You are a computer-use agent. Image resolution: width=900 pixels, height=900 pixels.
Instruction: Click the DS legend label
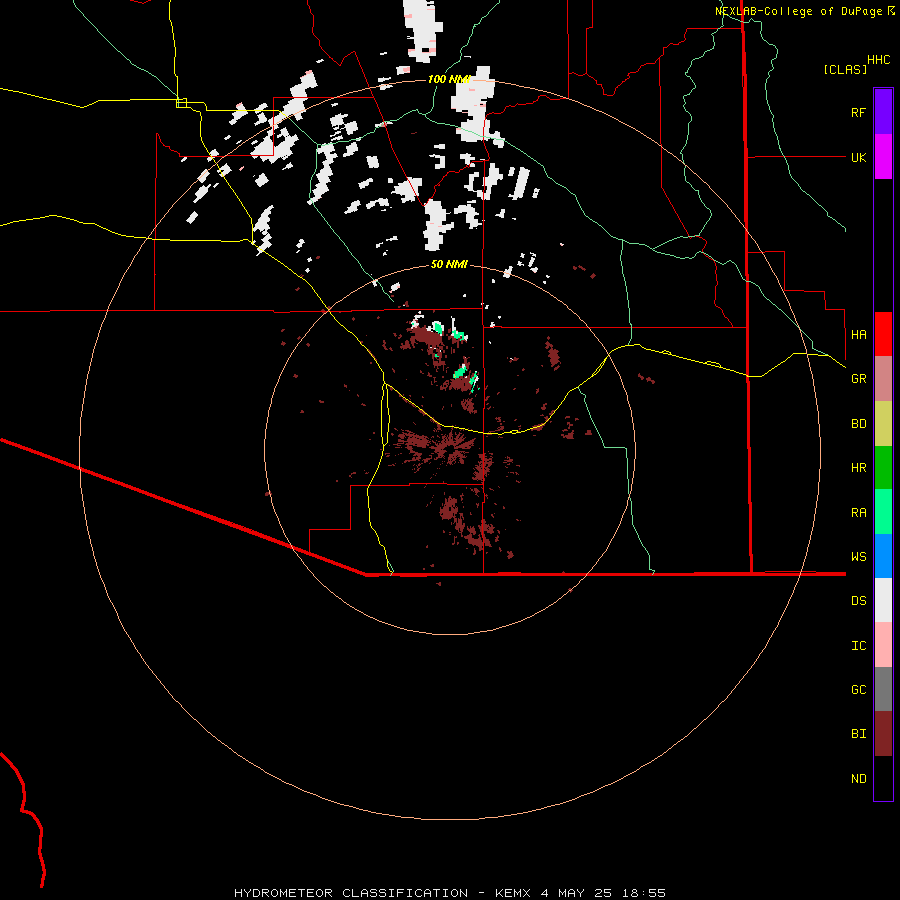click(858, 601)
